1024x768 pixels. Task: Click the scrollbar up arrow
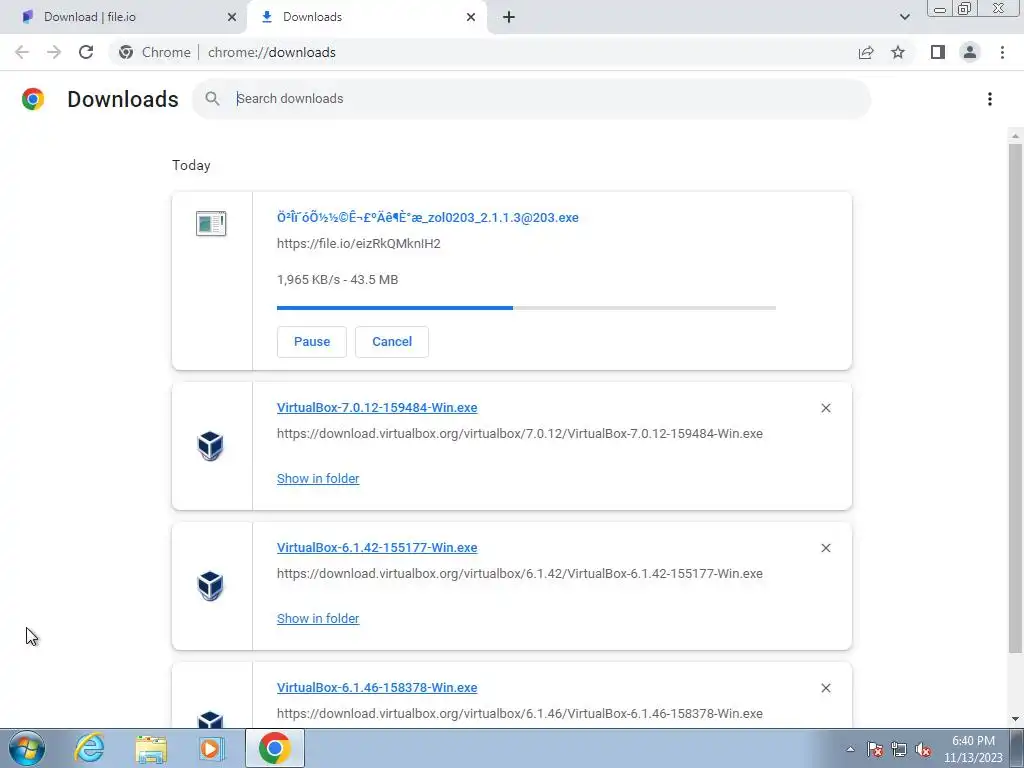pyautogui.click(x=1015, y=136)
